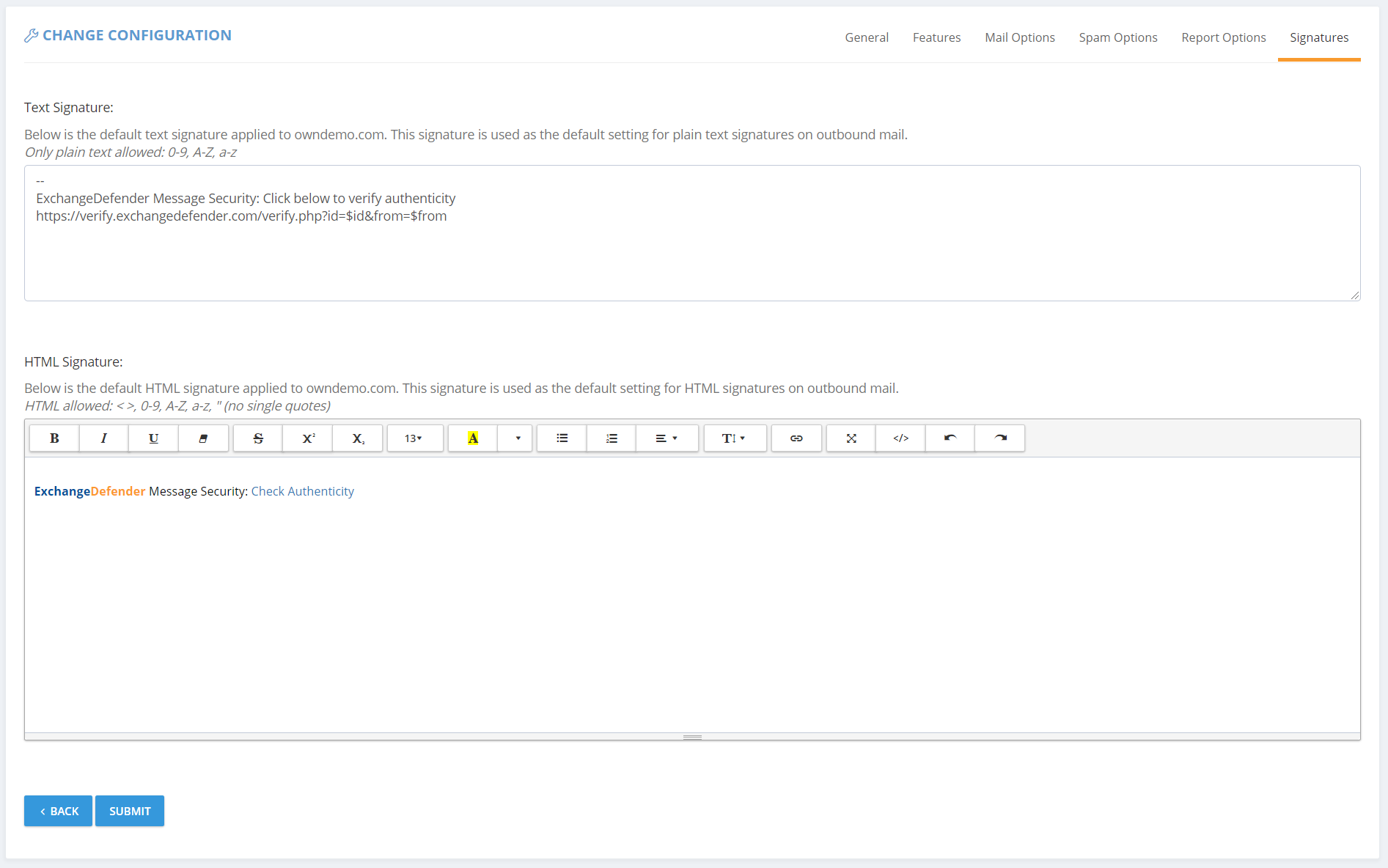Apply the yellow highlight text color
Viewport: 1388px width, 868px height.
tap(473, 438)
